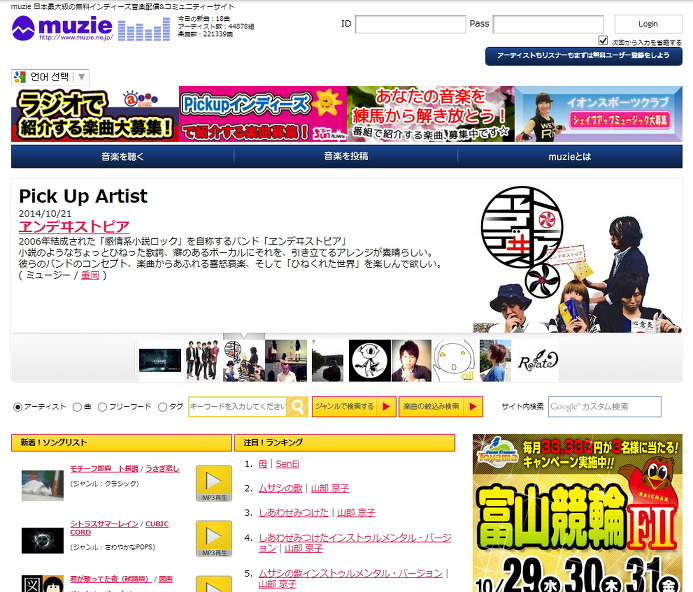Open the muzieとは menu
This screenshot has width=693, height=592.
pos(570,157)
